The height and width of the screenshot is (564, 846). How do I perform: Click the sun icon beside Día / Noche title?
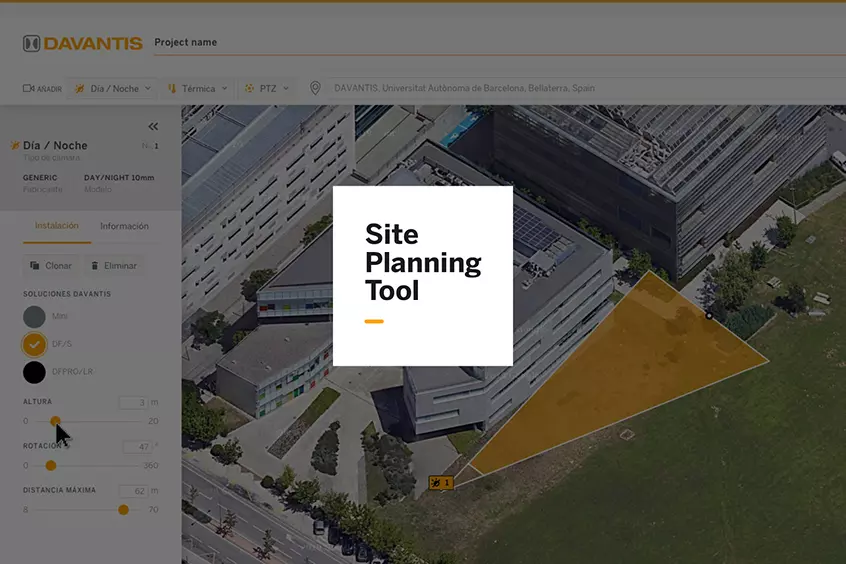[15, 146]
